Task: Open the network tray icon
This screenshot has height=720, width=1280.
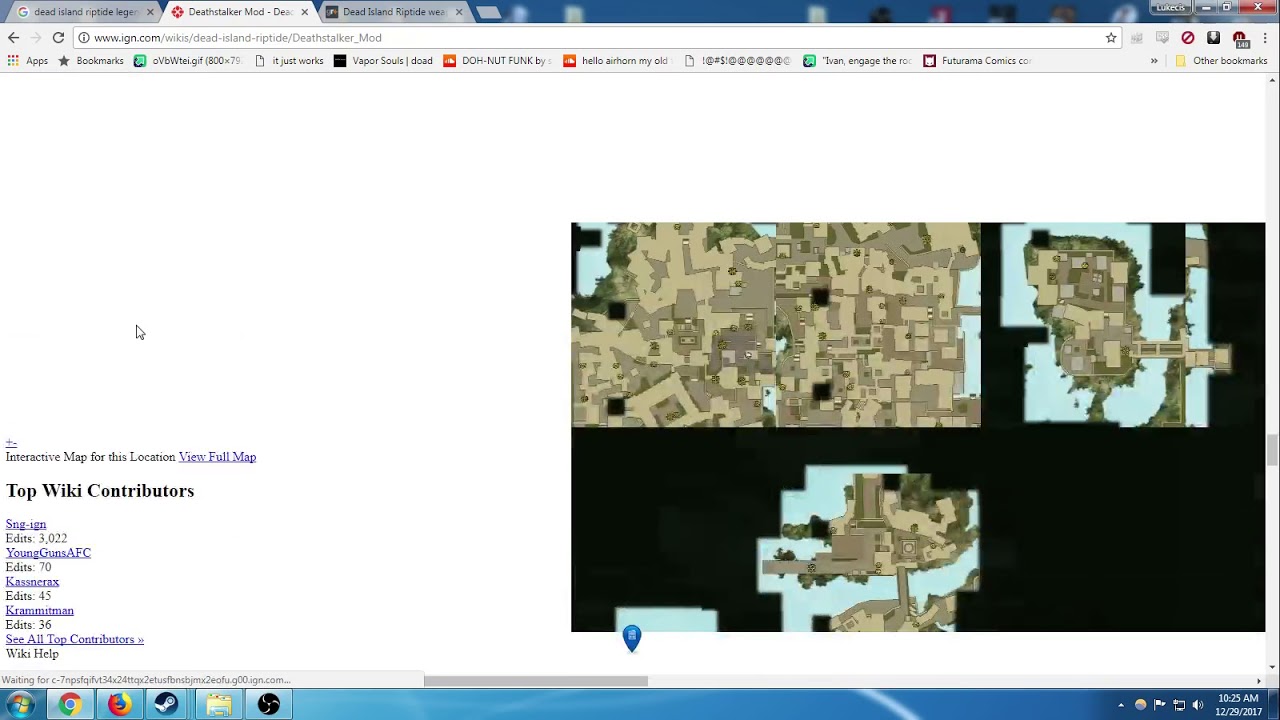Action: click(x=1179, y=705)
